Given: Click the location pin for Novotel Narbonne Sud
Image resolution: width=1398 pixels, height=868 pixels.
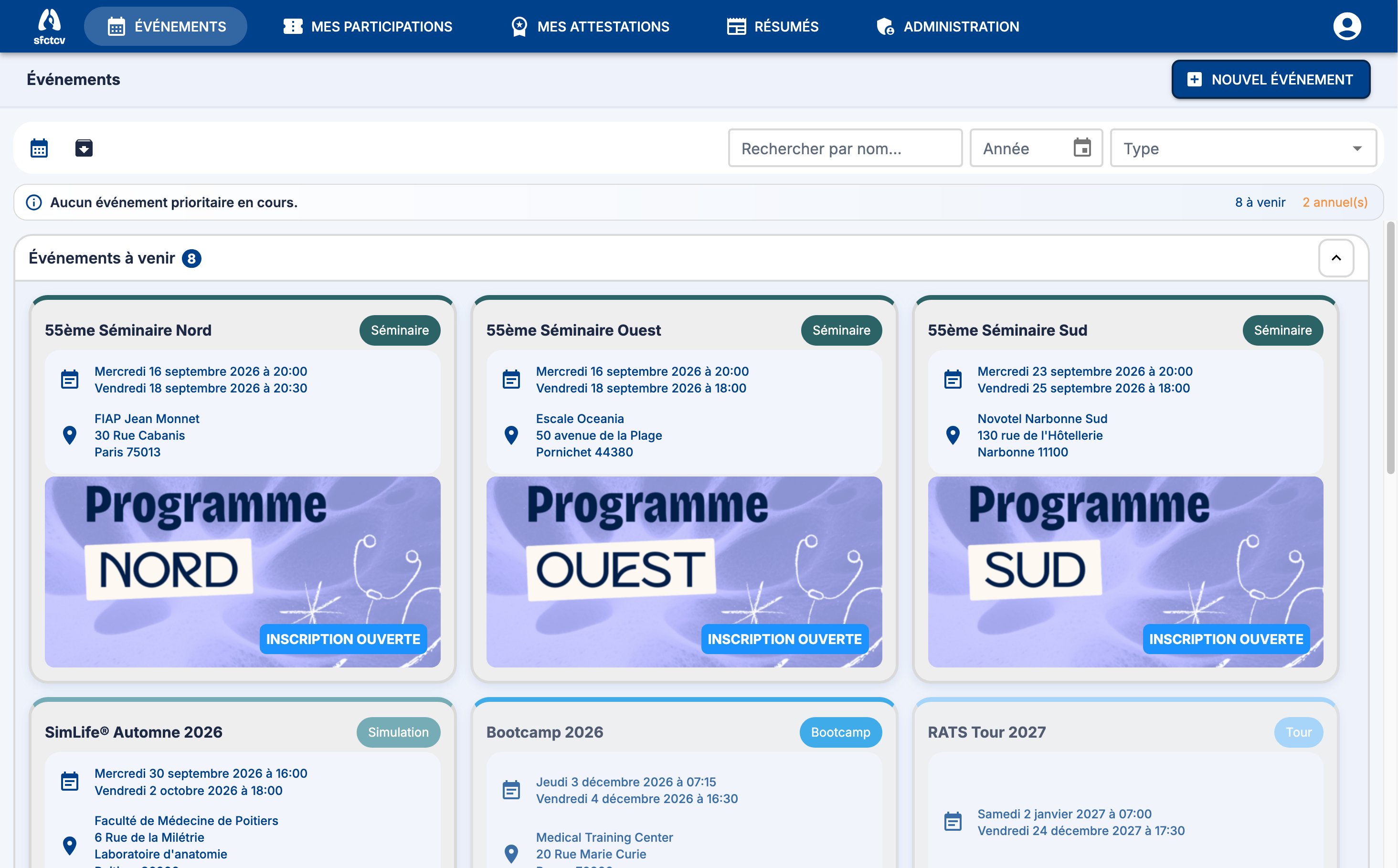Looking at the screenshot, I should [953, 435].
